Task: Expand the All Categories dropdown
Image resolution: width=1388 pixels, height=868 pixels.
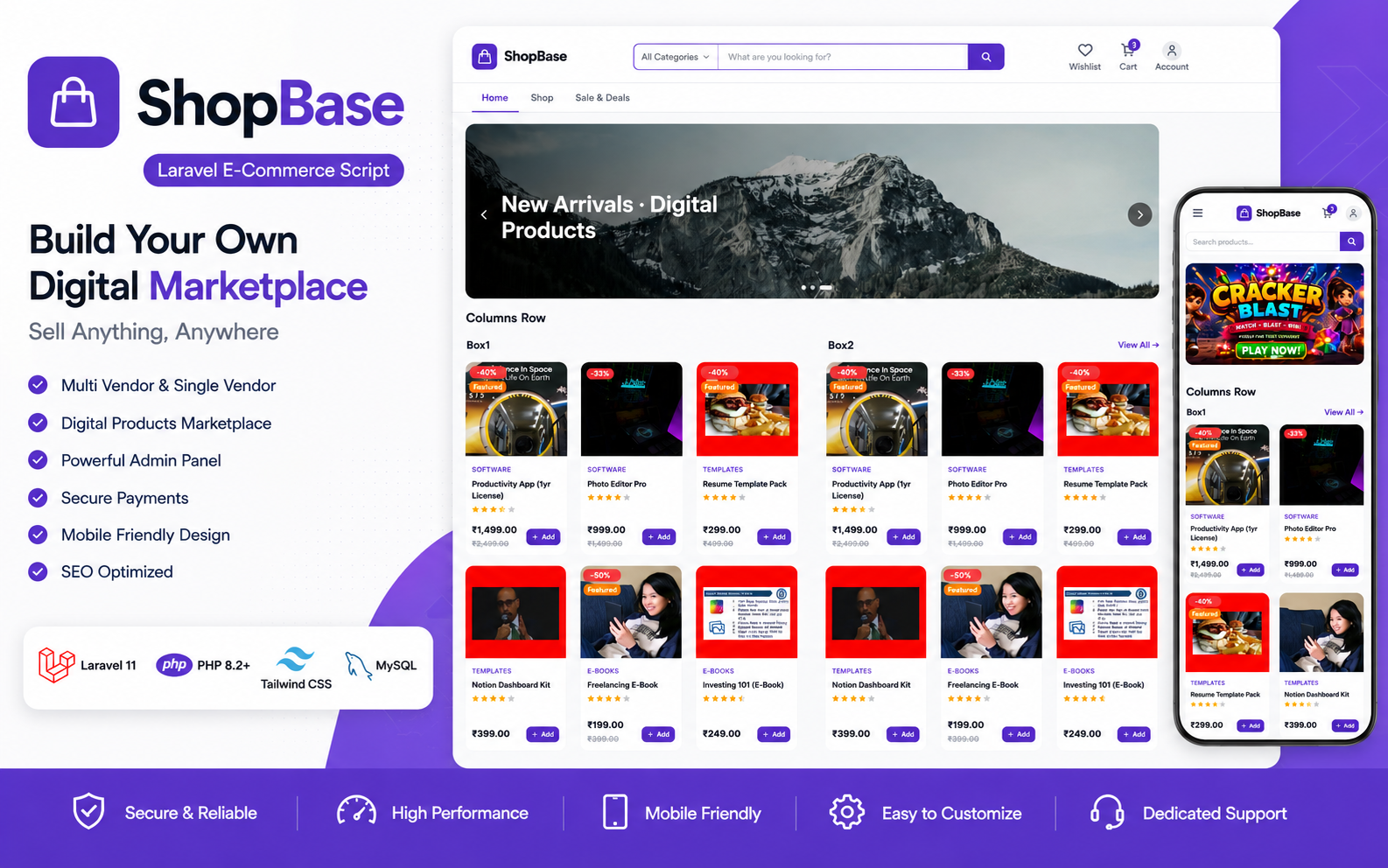Action: pos(676,57)
